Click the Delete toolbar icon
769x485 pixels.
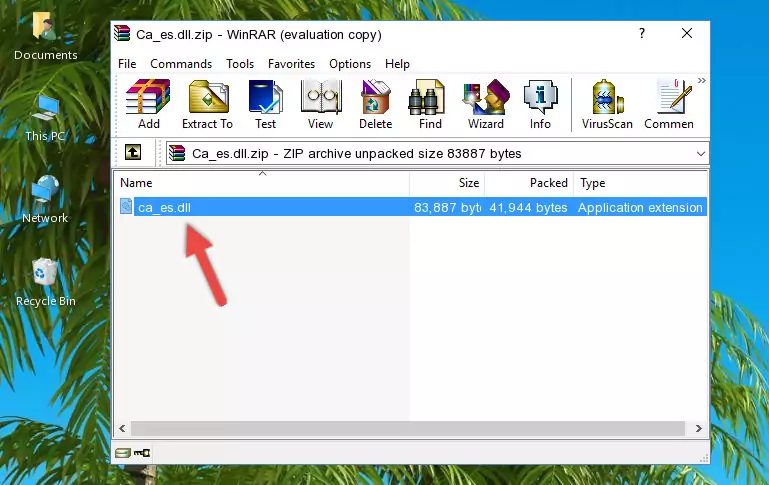pyautogui.click(x=375, y=104)
